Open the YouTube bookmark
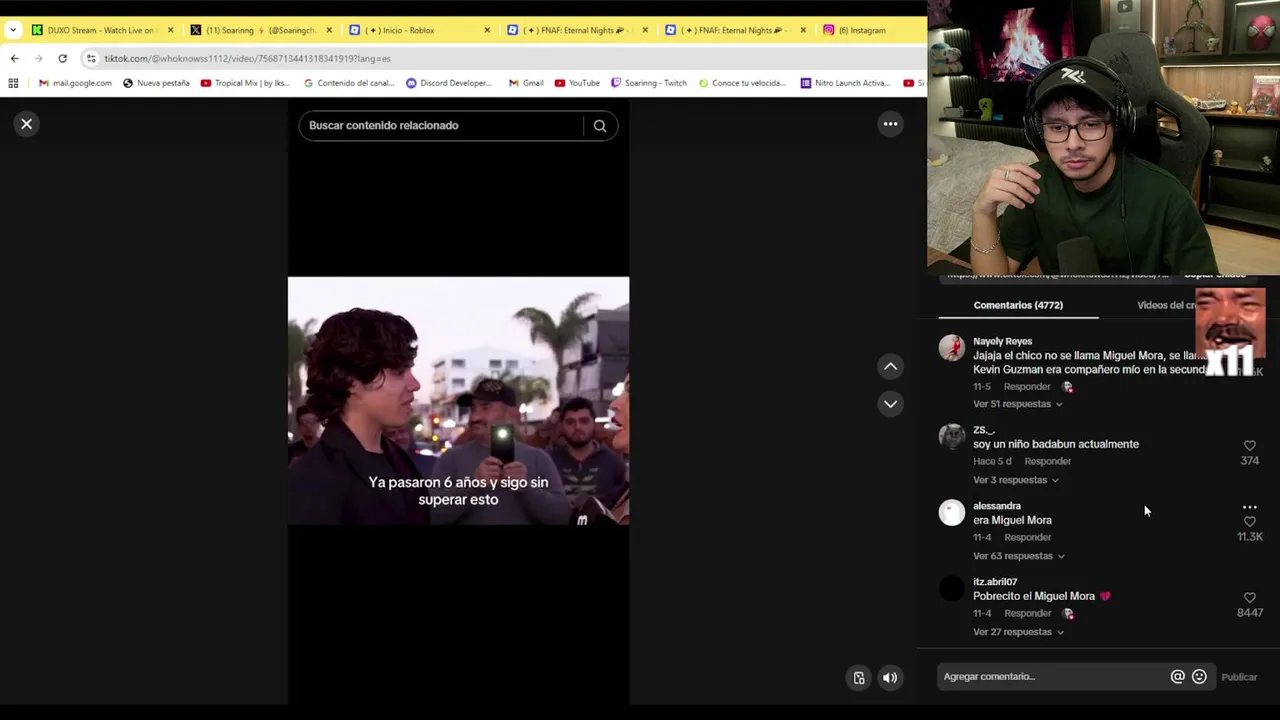1280x720 pixels. point(577,83)
